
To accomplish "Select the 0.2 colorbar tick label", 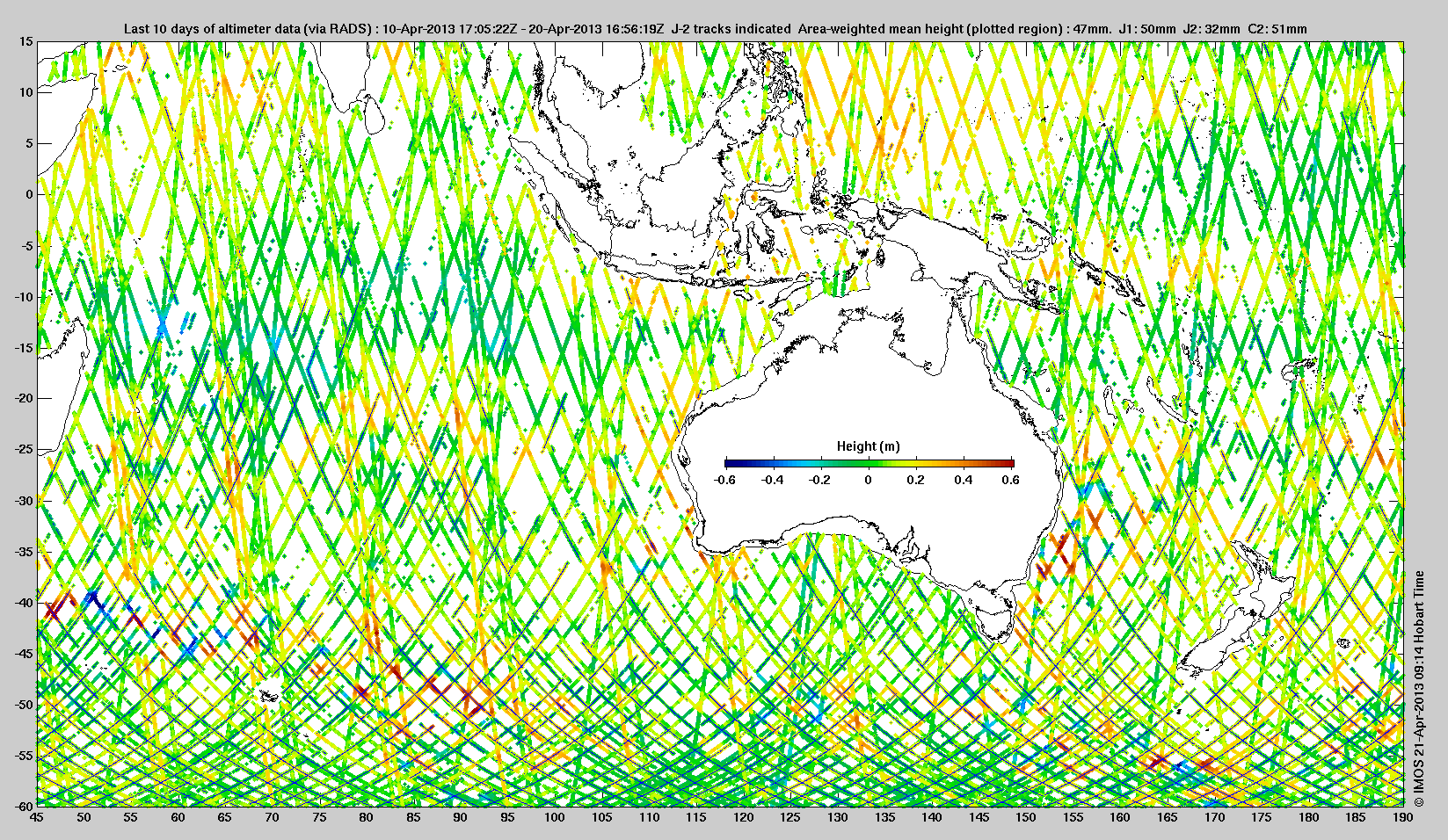I will [916, 480].
